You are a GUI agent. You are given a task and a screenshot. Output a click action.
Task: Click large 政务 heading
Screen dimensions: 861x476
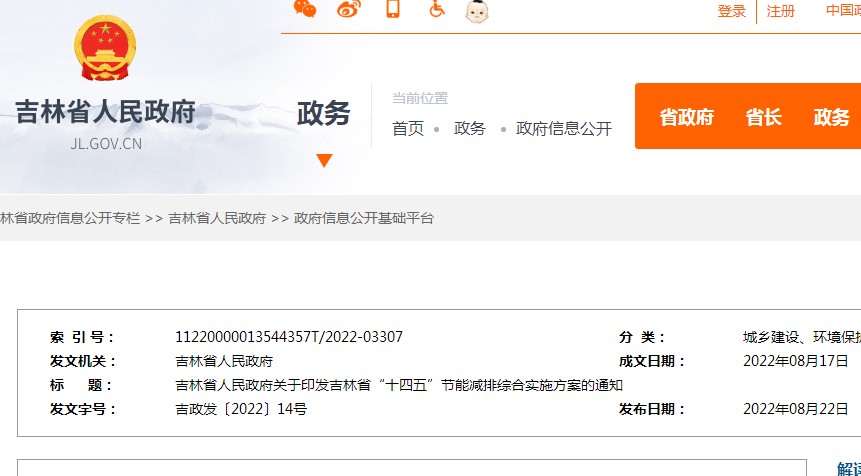(323, 114)
